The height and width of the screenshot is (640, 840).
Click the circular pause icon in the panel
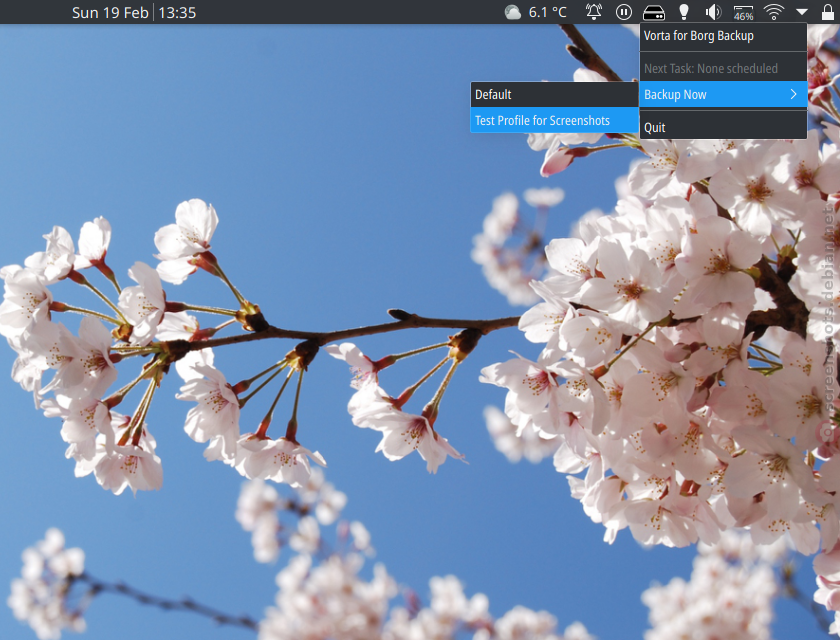(624, 12)
